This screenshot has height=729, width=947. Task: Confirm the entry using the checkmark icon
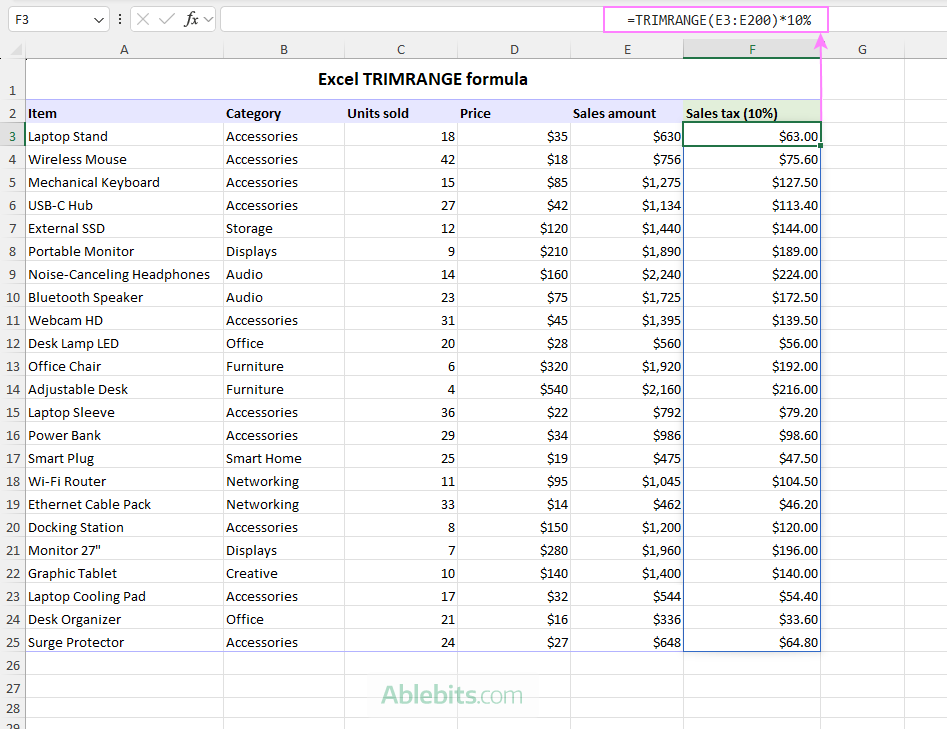click(166, 18)
